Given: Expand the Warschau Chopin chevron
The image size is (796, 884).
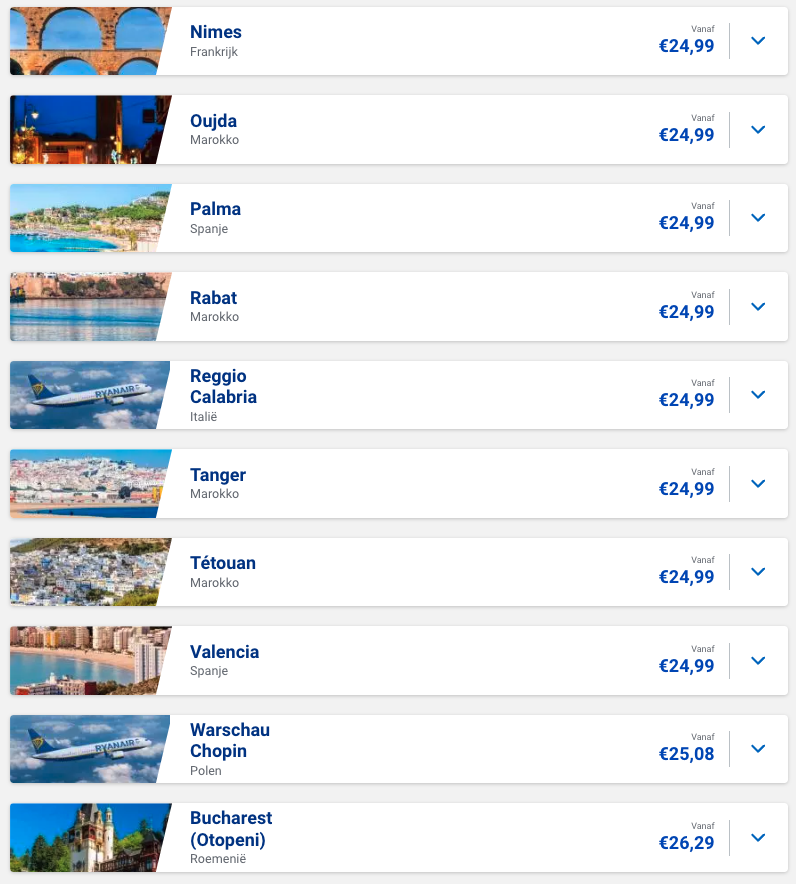Looking at the screenshot, I should (758, 749).
